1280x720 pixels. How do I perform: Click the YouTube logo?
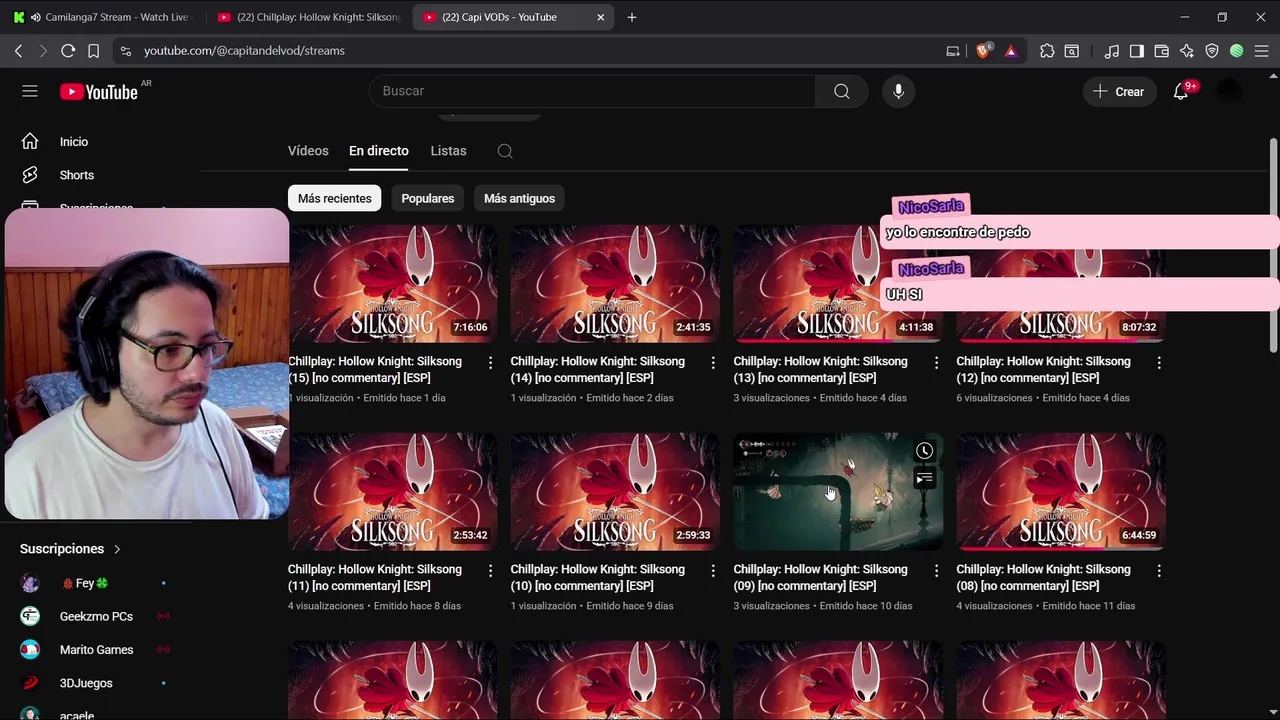click(99, 92)
